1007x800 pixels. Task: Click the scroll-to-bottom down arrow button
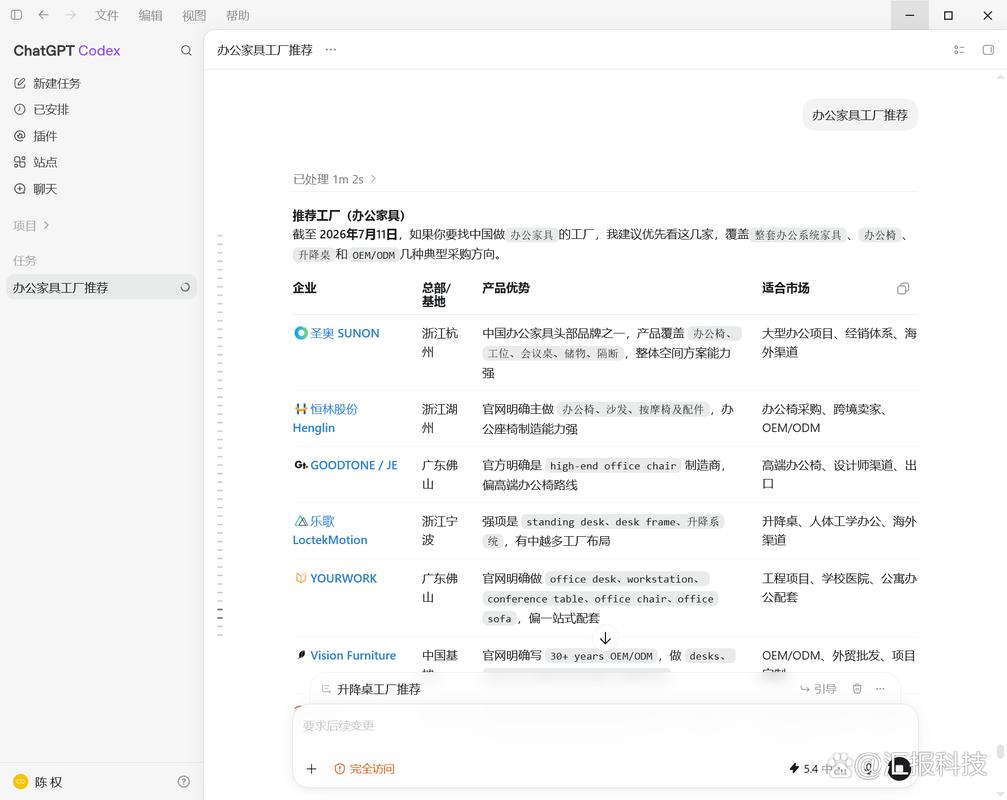[605, 638]
